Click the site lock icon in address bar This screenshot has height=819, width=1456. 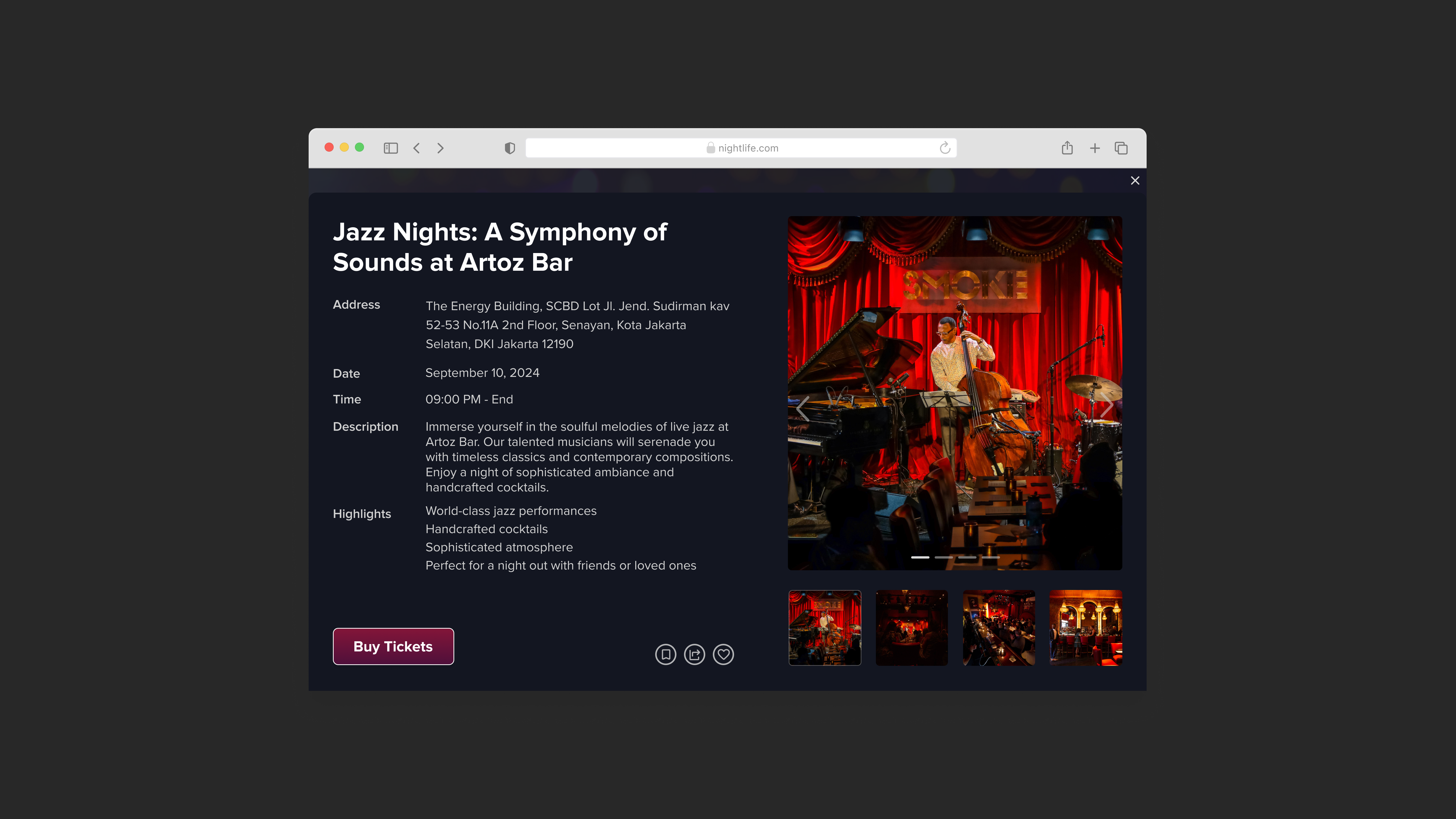pos(711,148)
